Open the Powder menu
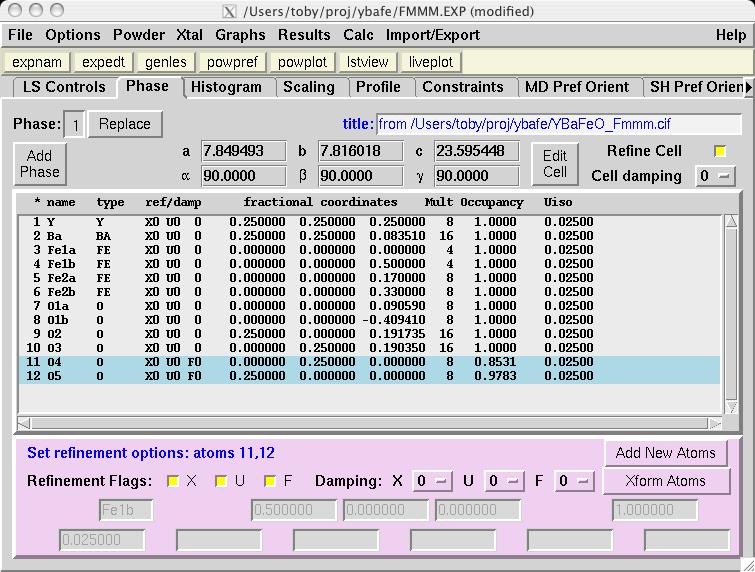The image size is (755, 572). click(139, 35)
